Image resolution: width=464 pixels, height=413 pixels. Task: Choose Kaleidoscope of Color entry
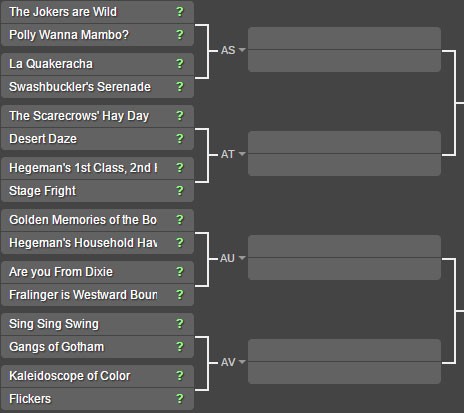click(97, 376)
